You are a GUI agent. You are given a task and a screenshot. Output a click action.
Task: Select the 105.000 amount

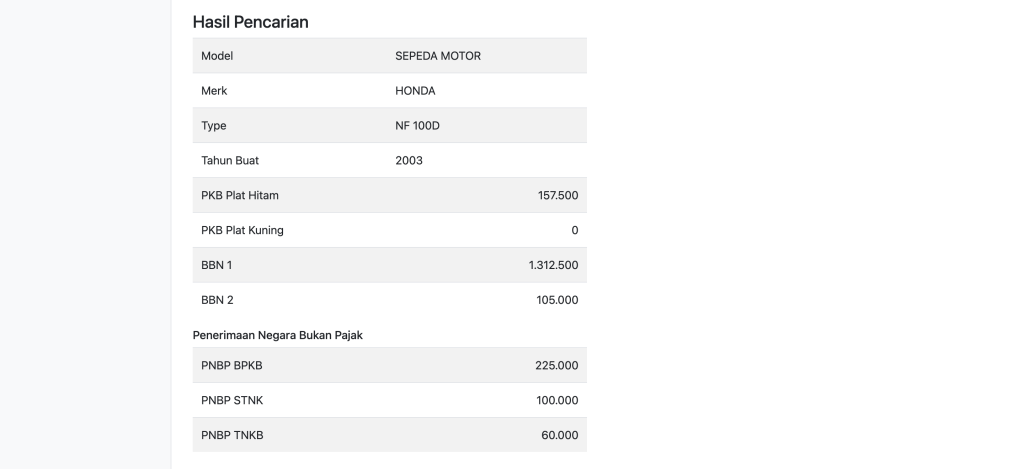tap(558, 300)
